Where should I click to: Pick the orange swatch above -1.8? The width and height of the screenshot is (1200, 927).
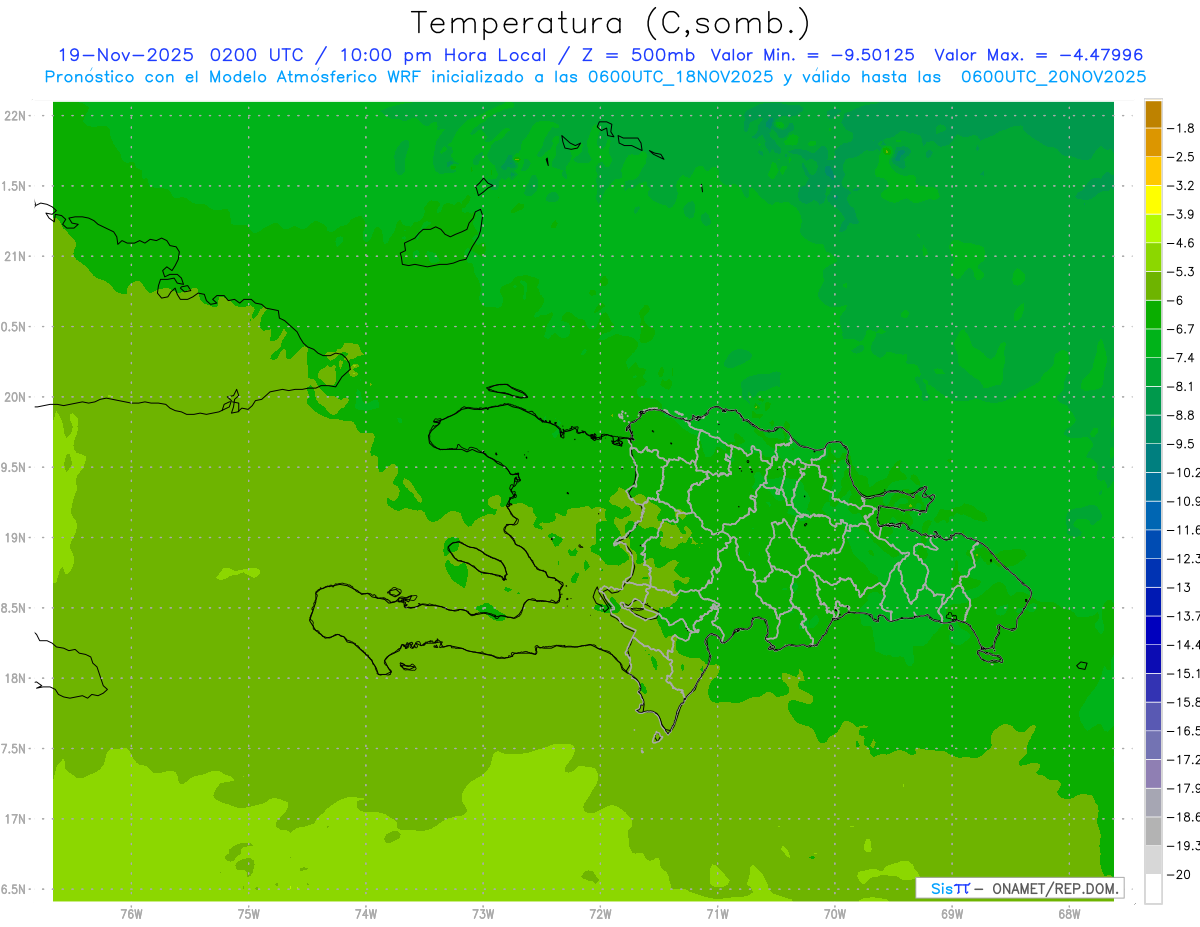1153,114
